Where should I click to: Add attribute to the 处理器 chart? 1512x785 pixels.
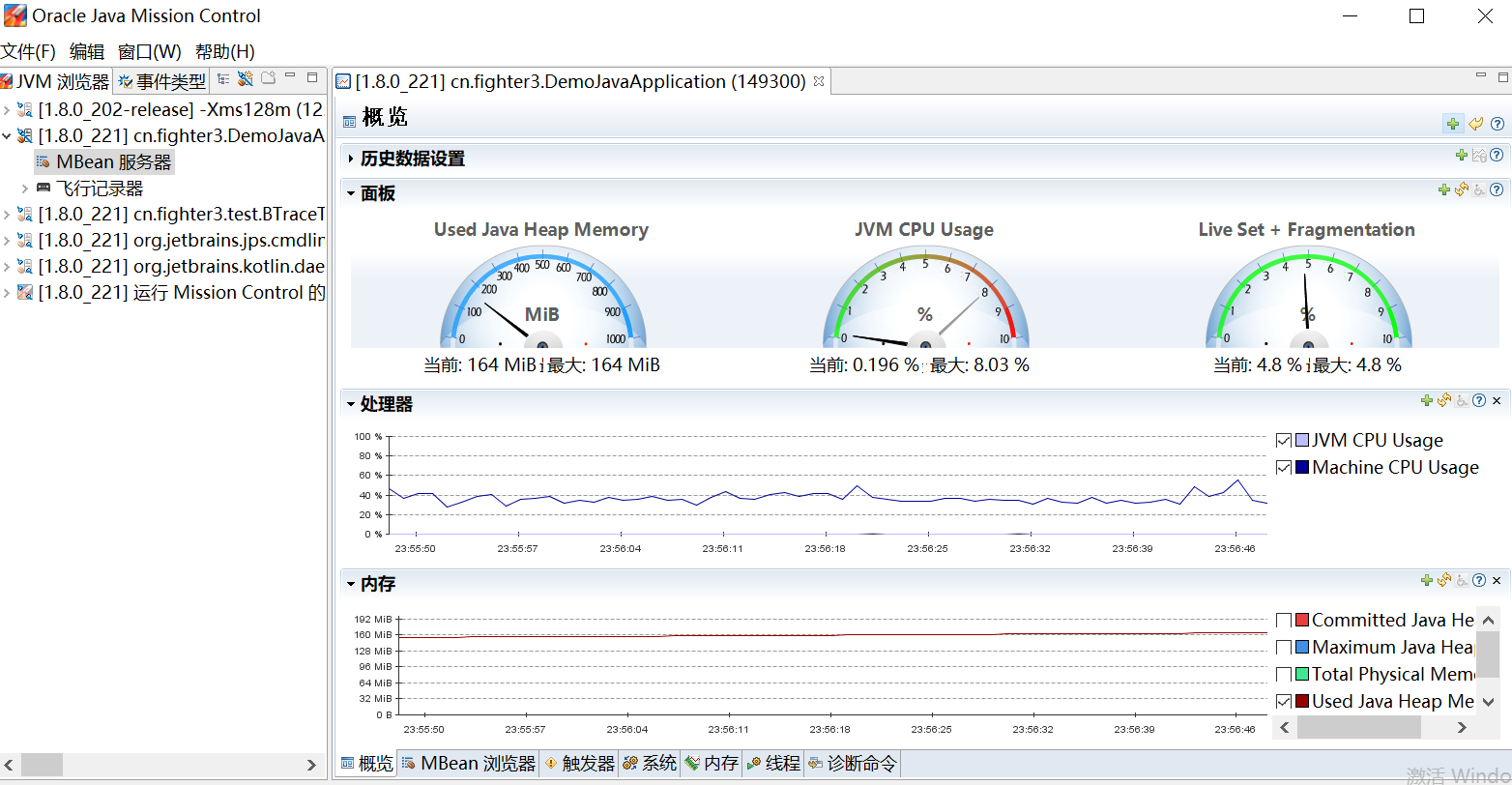pyautogui.click(x=1427, y=400)
